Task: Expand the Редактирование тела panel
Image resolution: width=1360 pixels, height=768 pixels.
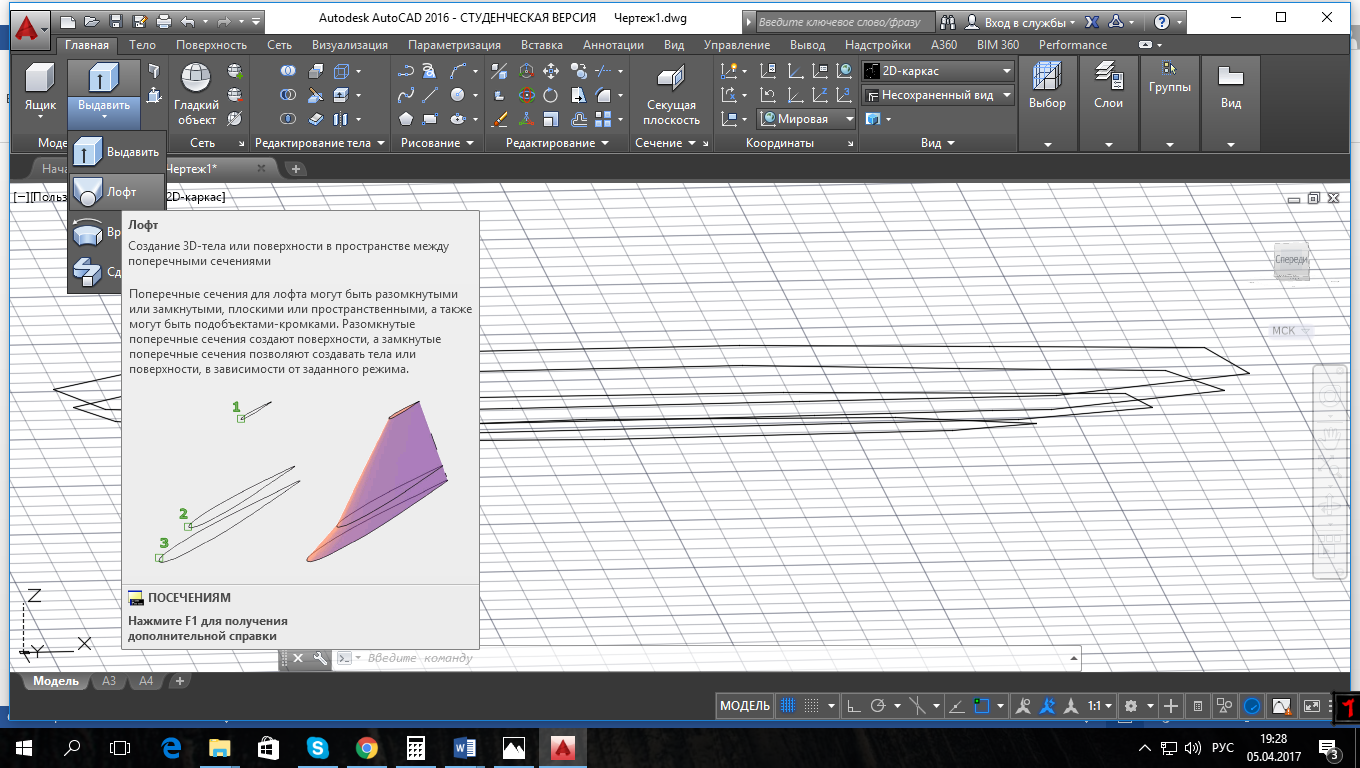Action: [319, 143]
